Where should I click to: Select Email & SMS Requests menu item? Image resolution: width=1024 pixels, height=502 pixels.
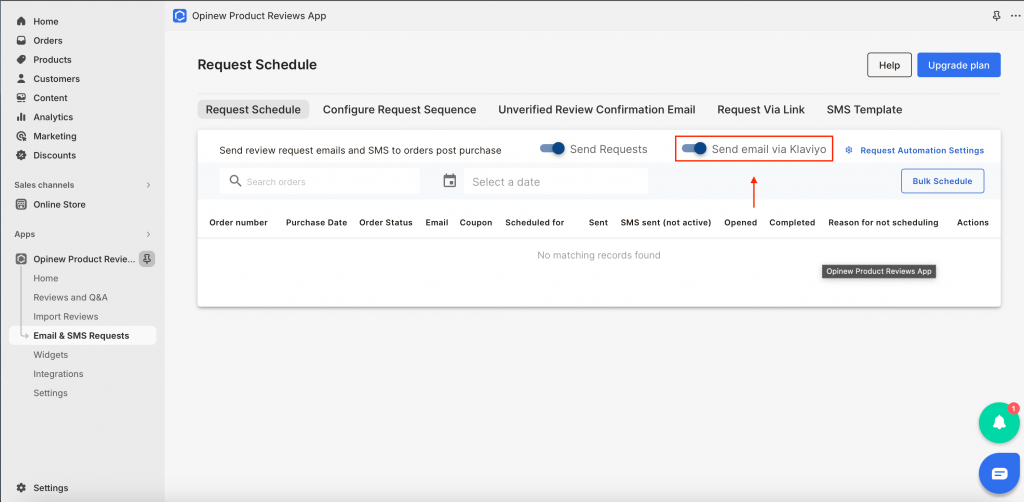point(82,336)
